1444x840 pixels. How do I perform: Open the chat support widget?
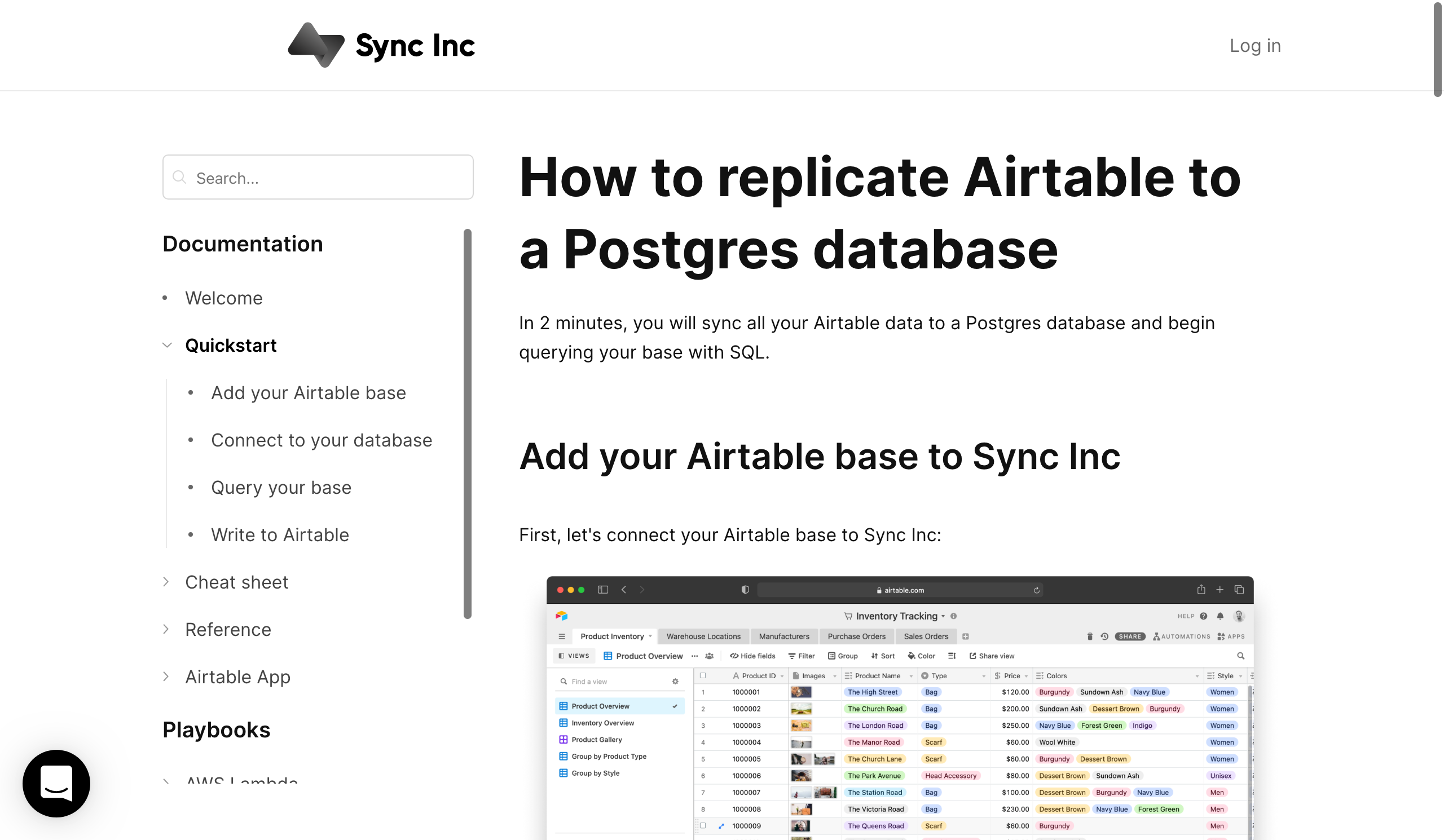[56, 782]
